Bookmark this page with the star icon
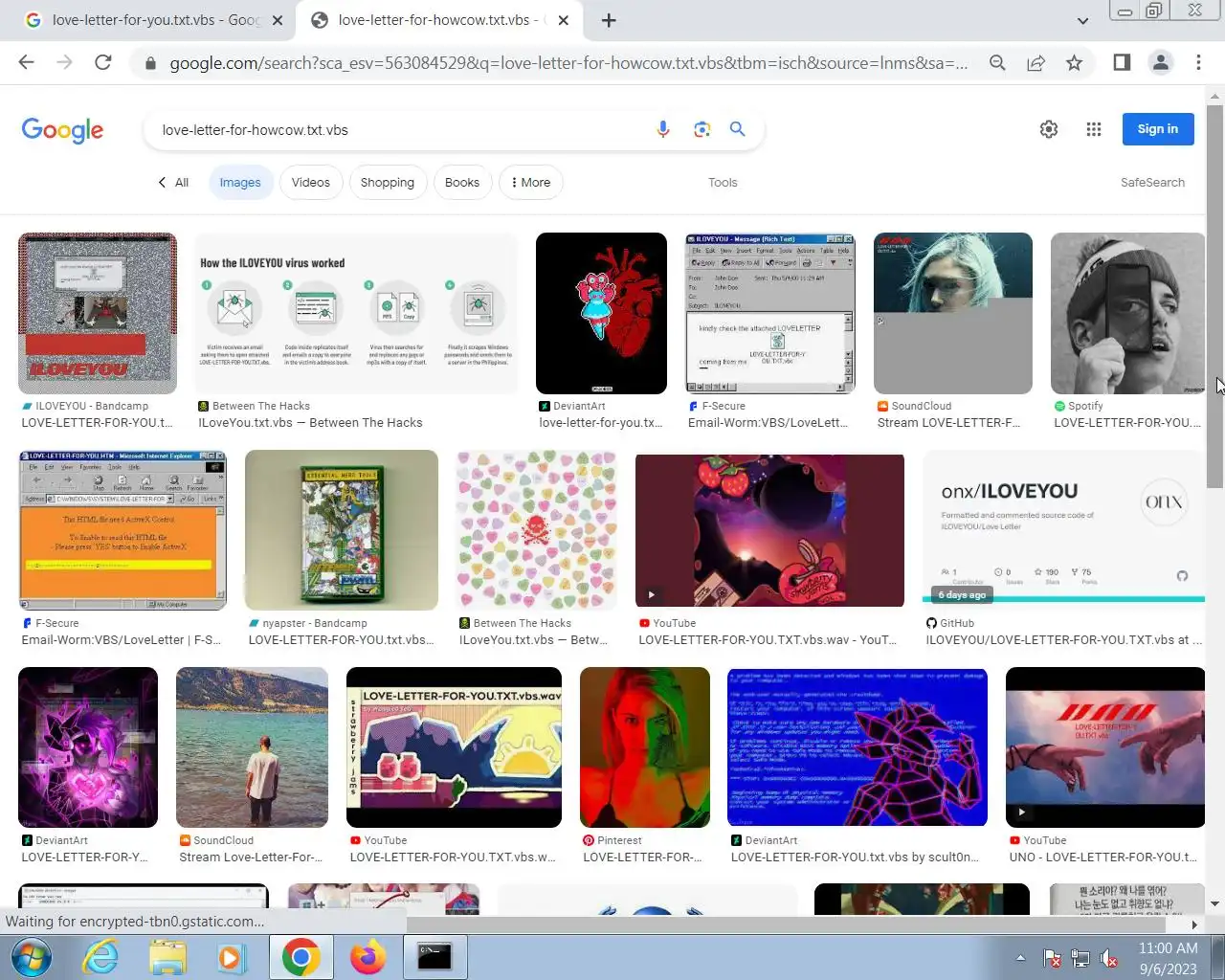This screenshot has height=980, width=1225. (1074, 62)
